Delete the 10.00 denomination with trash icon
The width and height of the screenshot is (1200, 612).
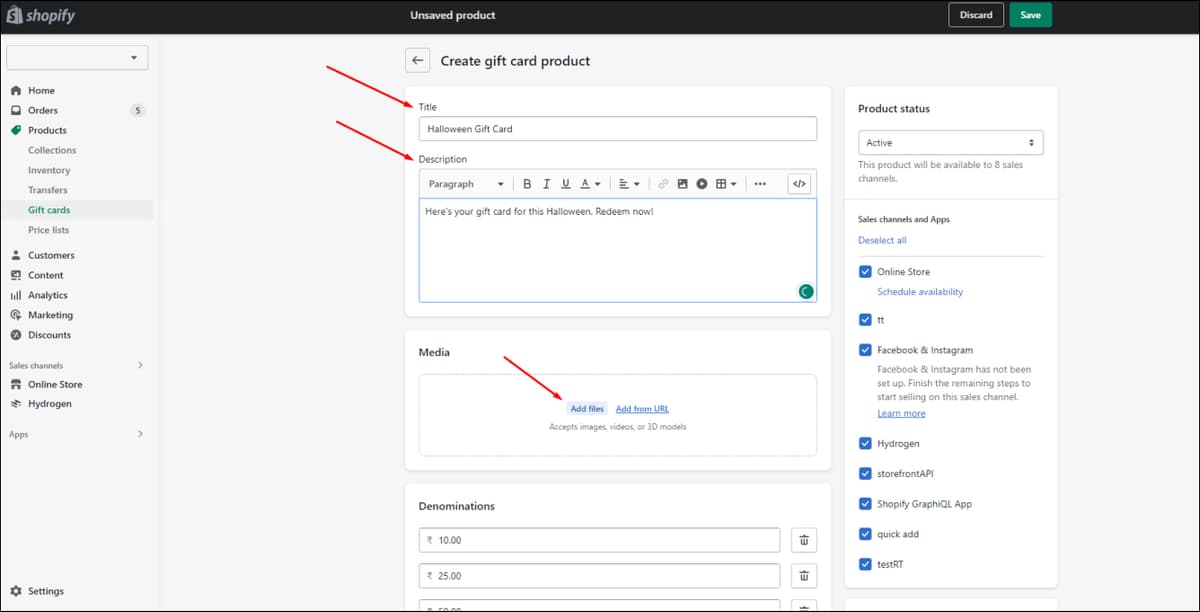(803, 540)
